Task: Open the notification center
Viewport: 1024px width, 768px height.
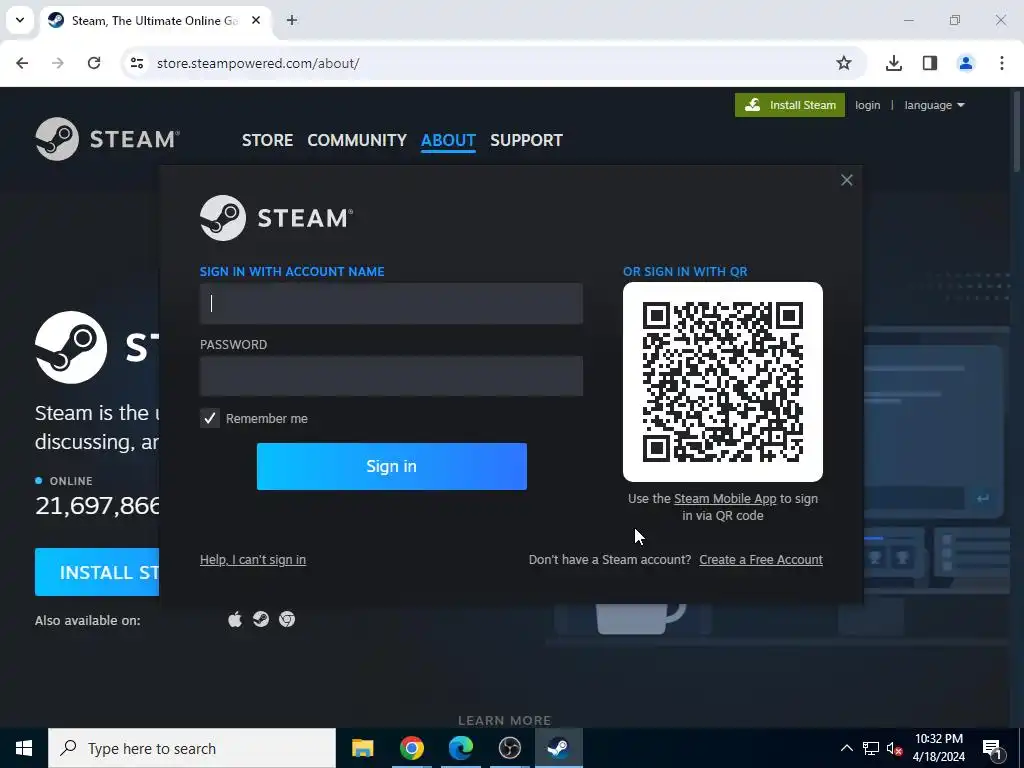Action: [993, 748]
